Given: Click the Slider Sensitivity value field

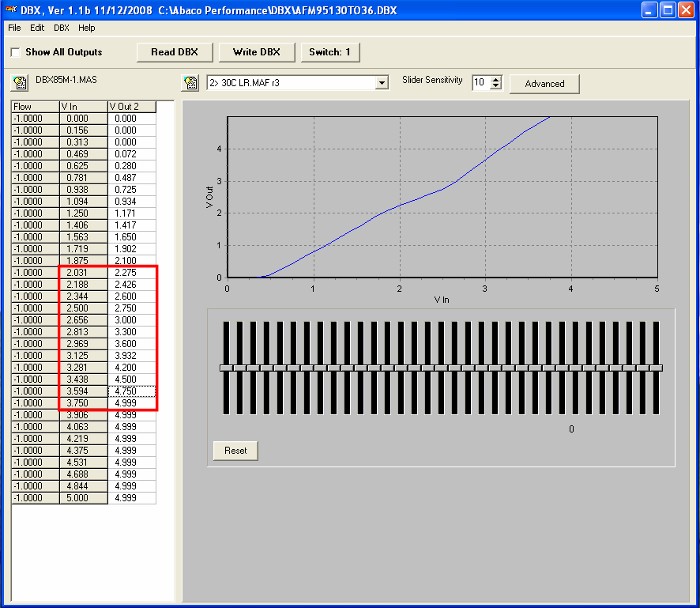Looking at the screenshot, I should pos(480,83).
